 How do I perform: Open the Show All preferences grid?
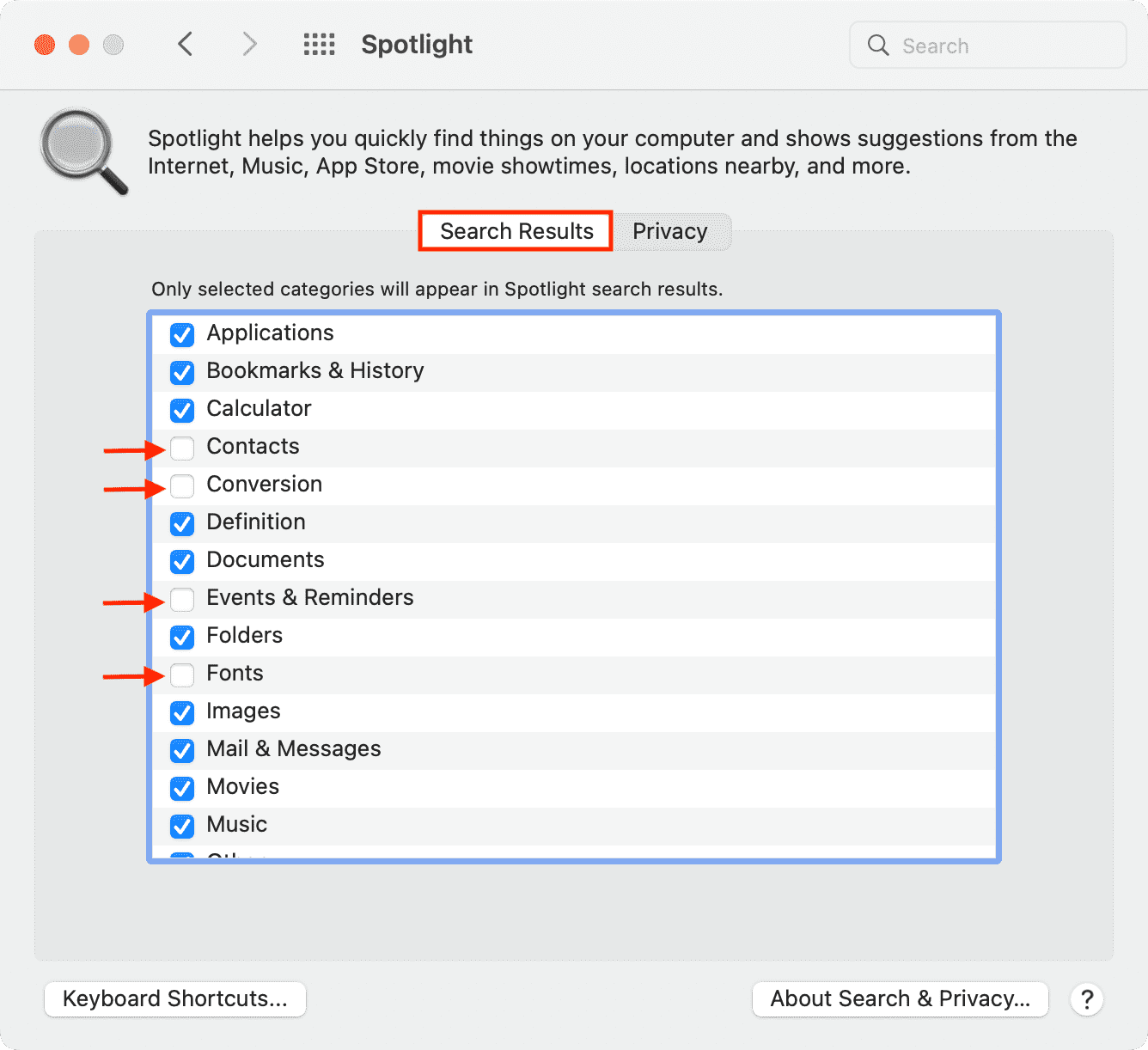pos(319,45)
